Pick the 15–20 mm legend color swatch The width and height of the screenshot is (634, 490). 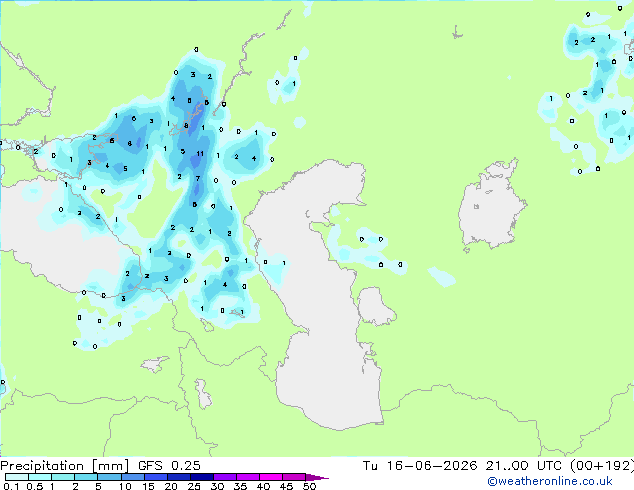[x=156, y=477]
